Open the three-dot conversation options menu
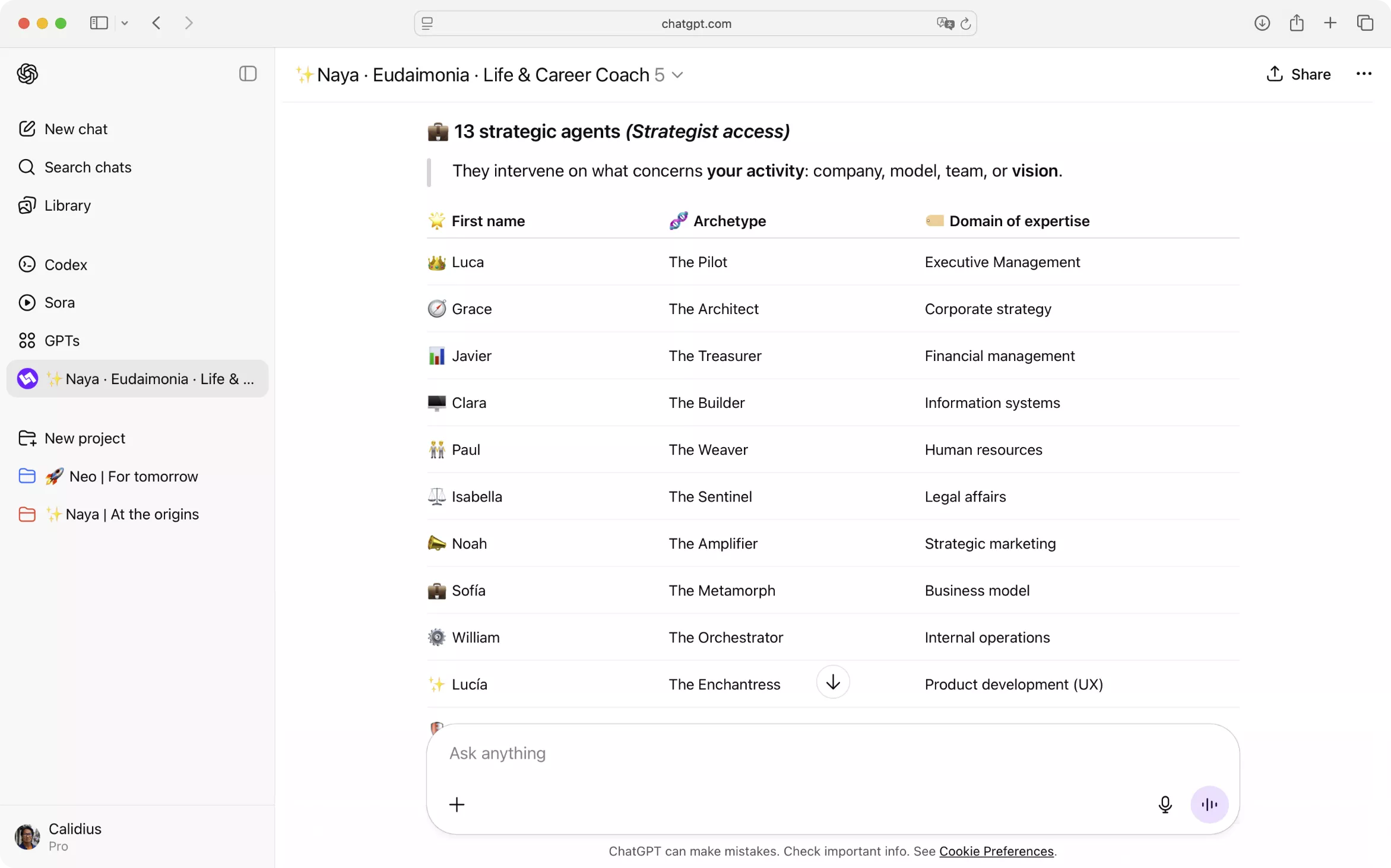Viewport: 1391px width, 868px height. pos(1364,74)
